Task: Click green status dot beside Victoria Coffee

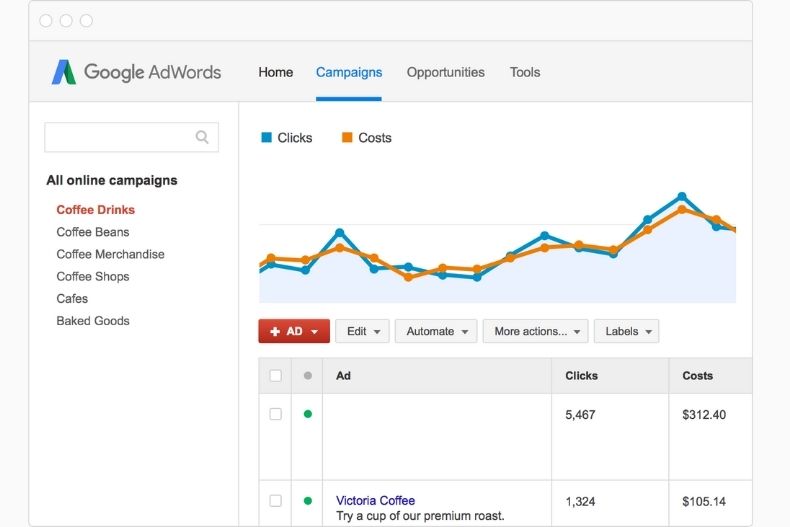Action: point(308,501)
